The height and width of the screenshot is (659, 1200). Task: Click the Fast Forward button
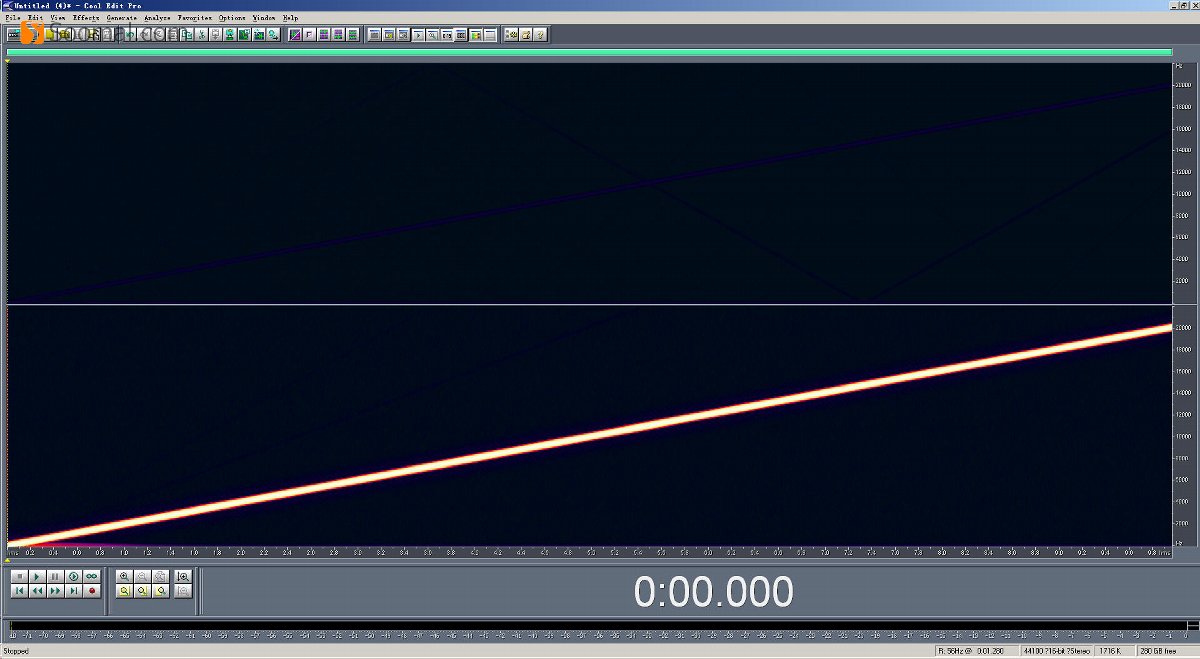click(x=55, y=591)
